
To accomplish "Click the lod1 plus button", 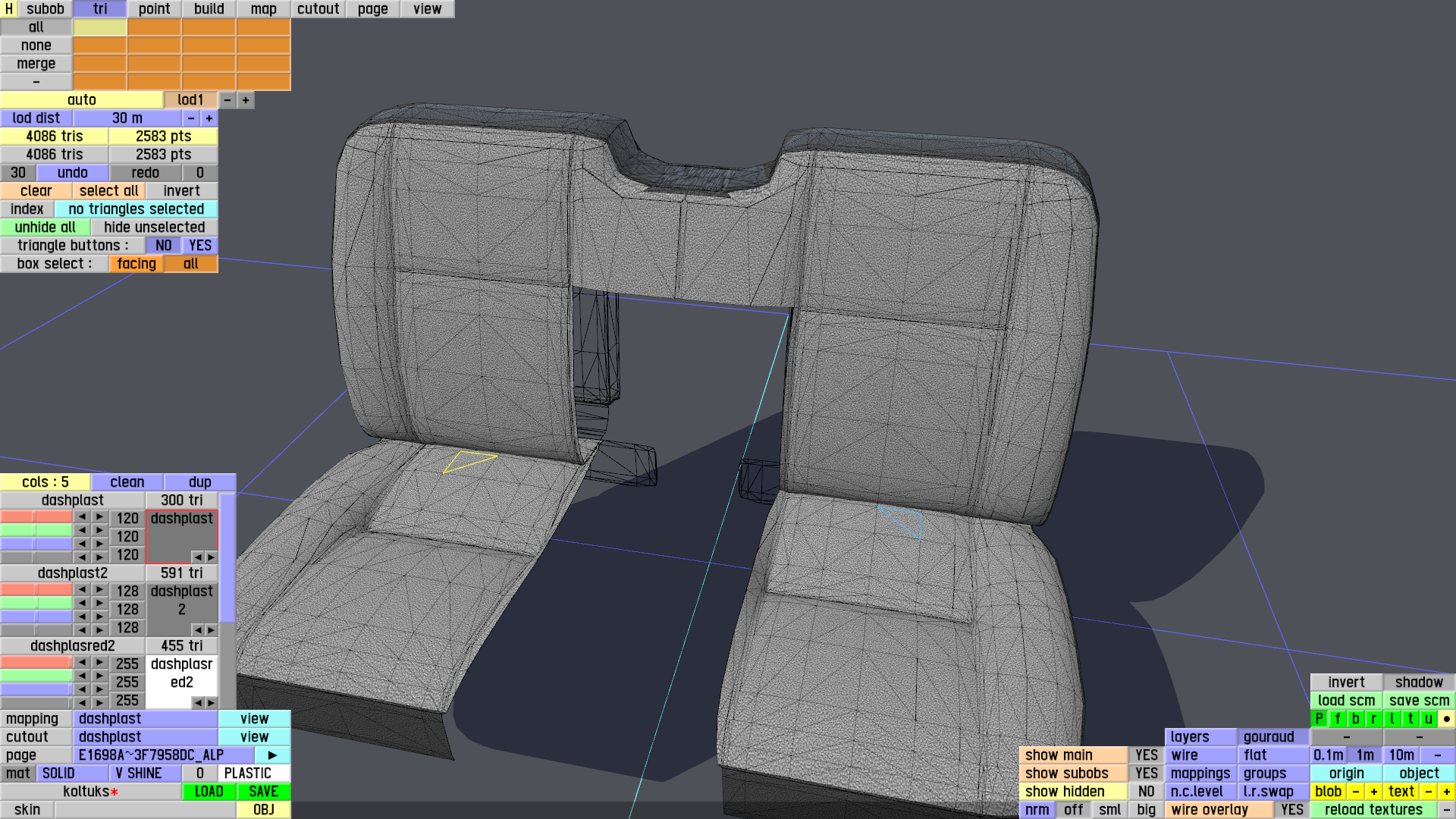I will (245, 100).
